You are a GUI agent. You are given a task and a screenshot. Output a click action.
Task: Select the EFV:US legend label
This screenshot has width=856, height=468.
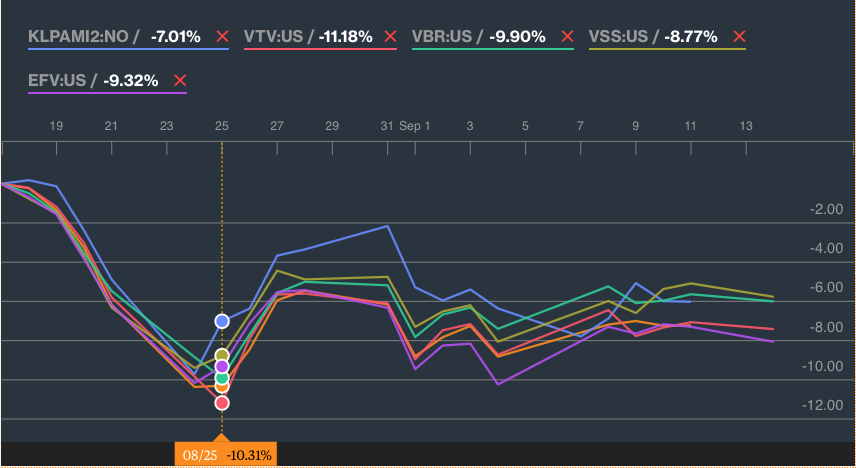click(x=57, y=80)
